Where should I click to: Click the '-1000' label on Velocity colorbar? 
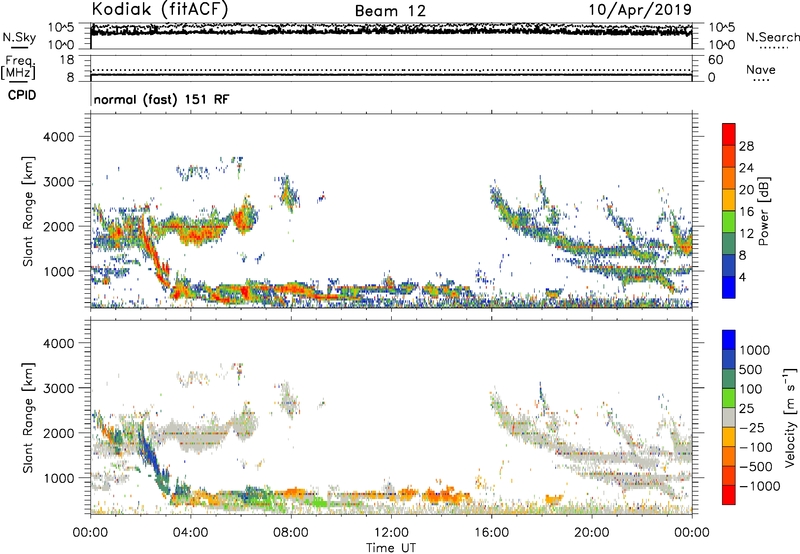point(759,486)
